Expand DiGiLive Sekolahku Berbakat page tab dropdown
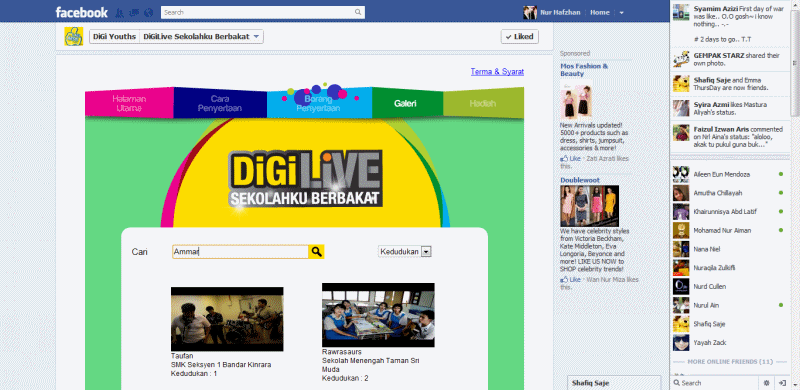This screenshot has height=390, width=800. [x=201, y=37]
